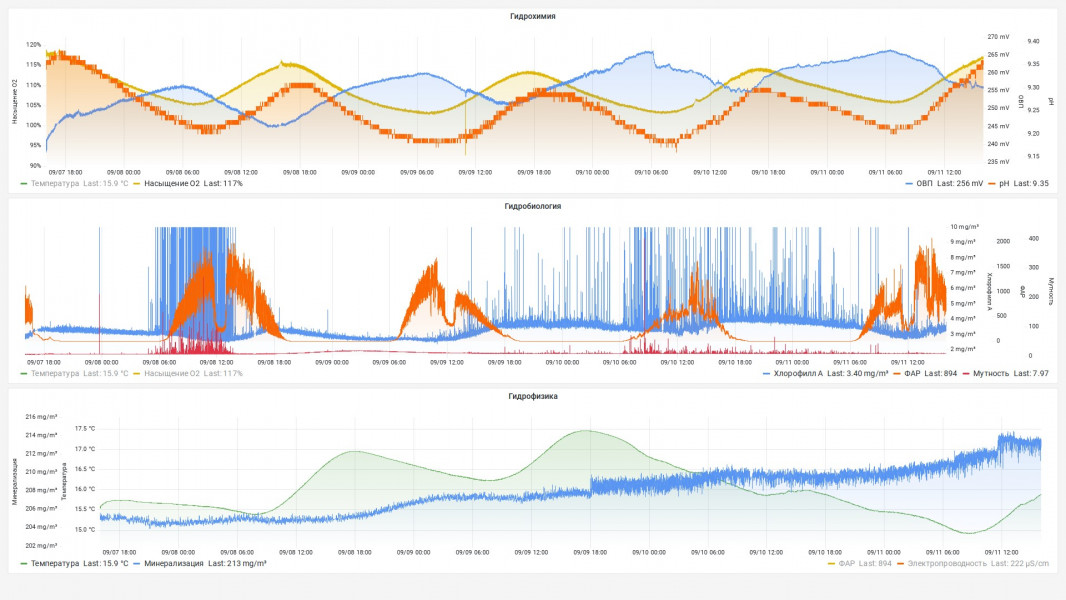Open the Гидробиология panel title menu
The width and height of the screenshot is (1066, 600).
(532, 206)
